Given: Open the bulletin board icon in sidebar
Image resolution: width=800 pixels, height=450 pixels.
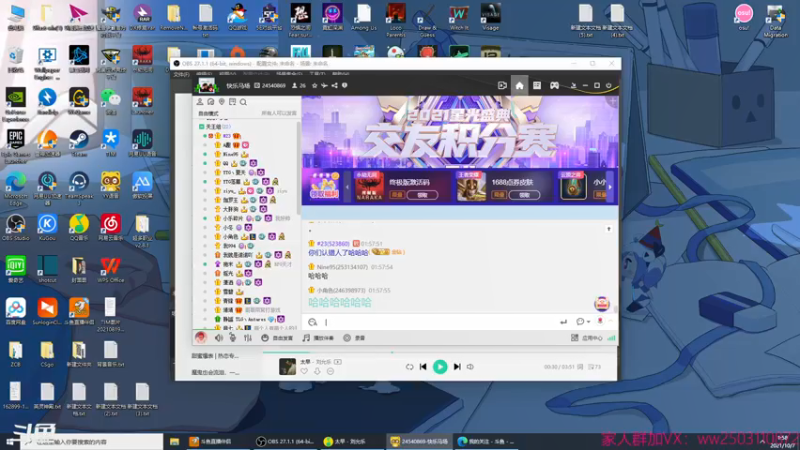Looking at the screenshot, I should tap(232, 102).
